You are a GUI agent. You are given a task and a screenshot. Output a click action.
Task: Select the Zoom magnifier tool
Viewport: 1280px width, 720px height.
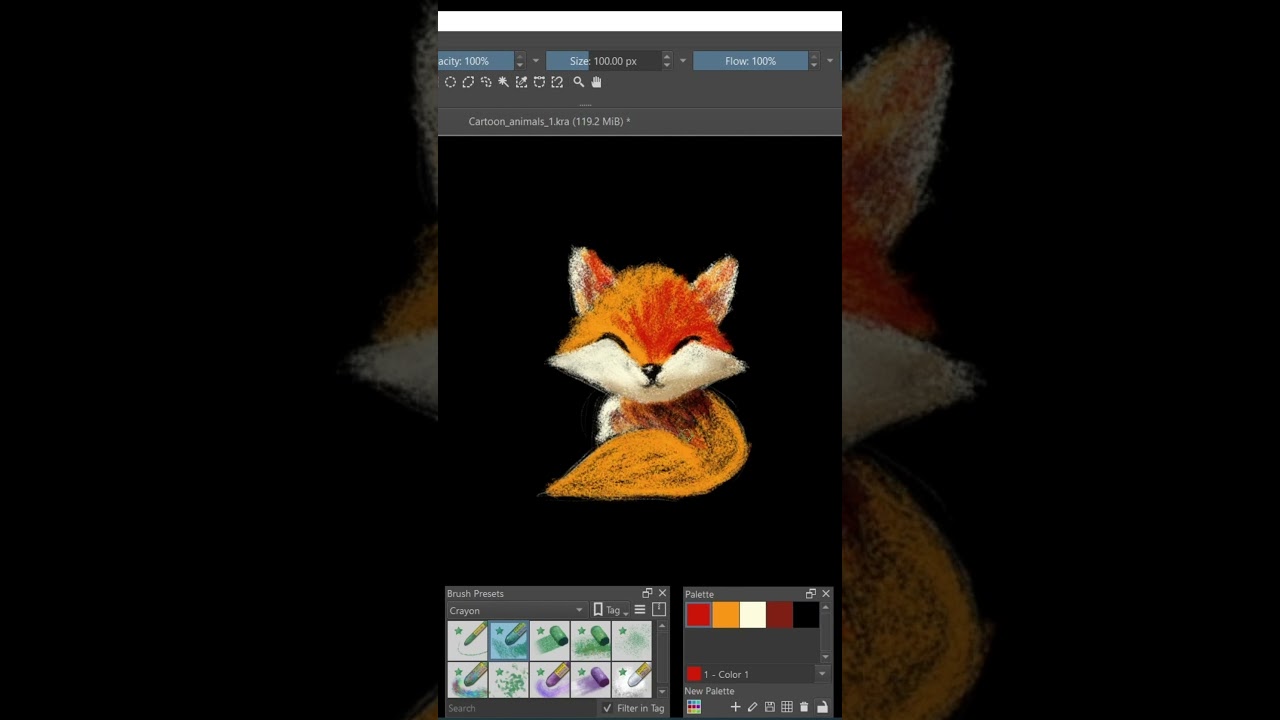point(578,82)
